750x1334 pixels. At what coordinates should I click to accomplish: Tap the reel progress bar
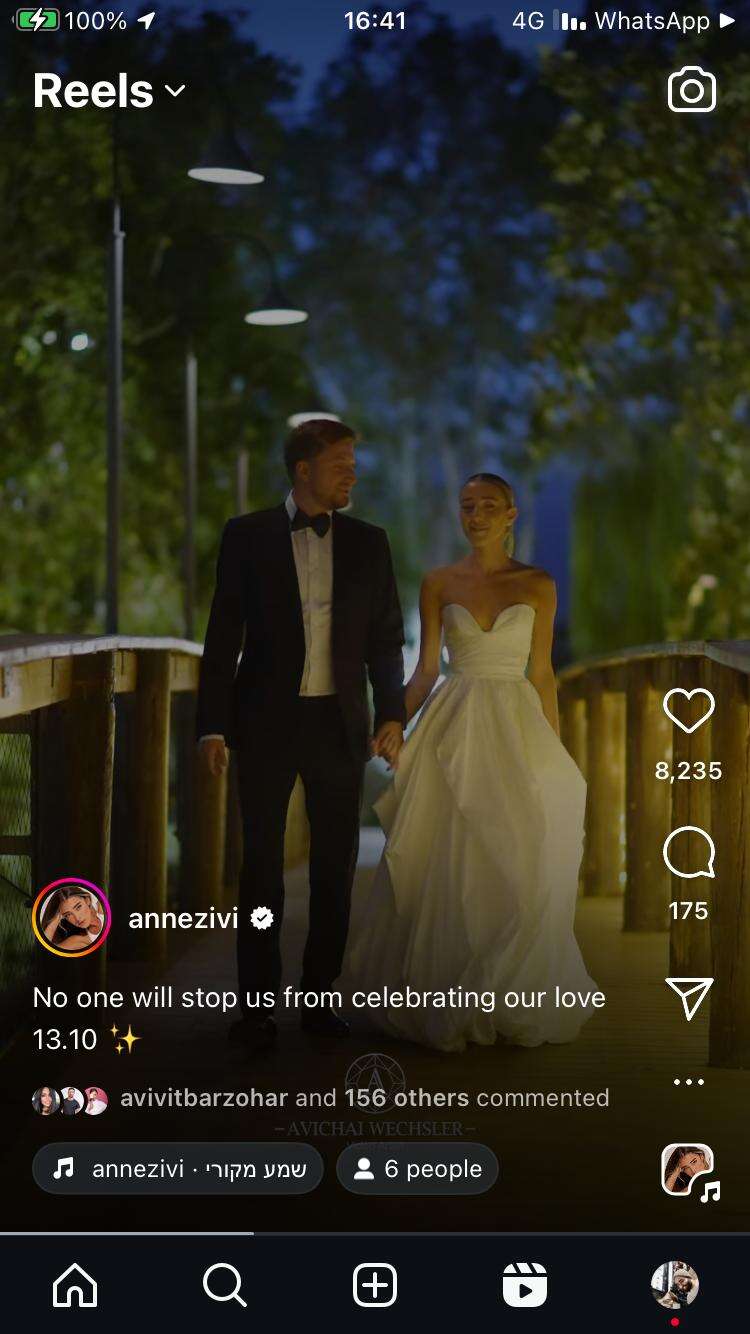(375, 1234)
